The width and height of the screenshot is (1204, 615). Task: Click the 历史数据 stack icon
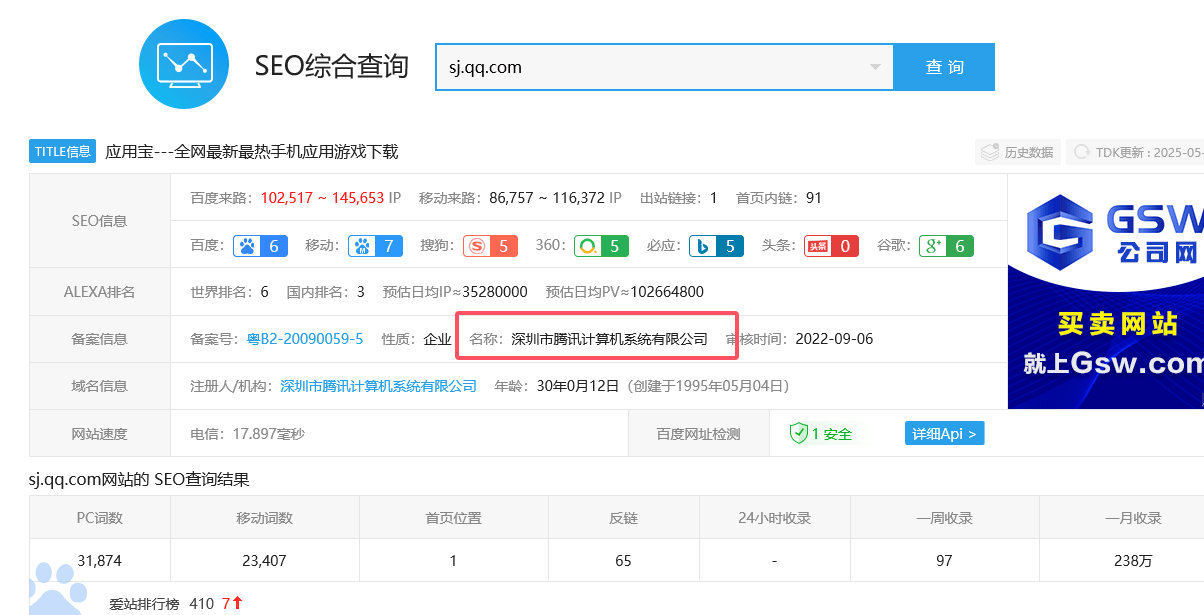click(990, 152)
